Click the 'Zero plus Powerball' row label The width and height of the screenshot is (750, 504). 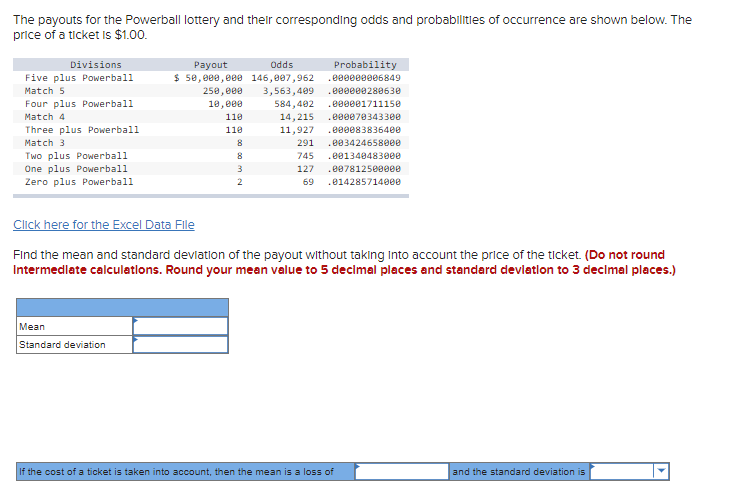79,182
